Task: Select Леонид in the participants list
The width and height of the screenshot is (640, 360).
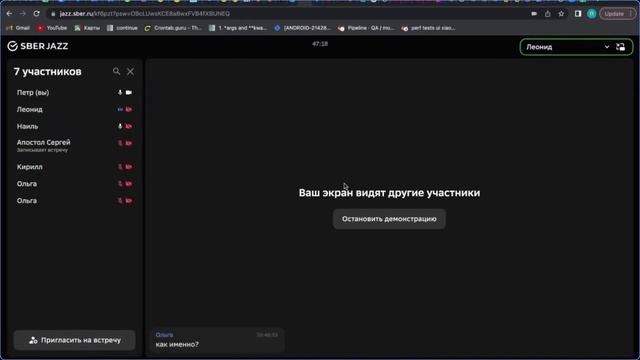Action: pos(75,109)
